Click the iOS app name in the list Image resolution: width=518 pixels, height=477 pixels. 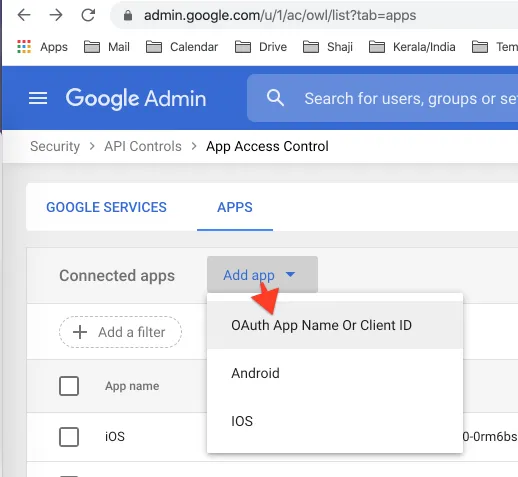[115, 437]
